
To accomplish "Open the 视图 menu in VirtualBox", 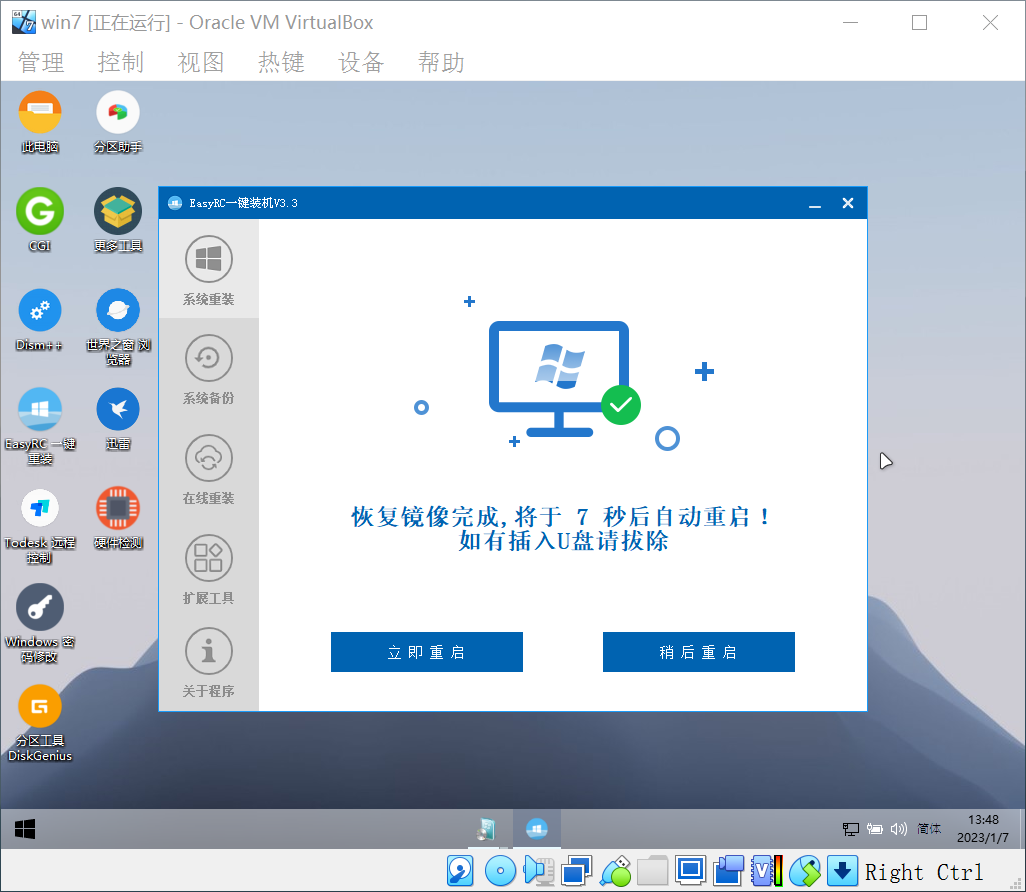I will click(x=201, y=62).
